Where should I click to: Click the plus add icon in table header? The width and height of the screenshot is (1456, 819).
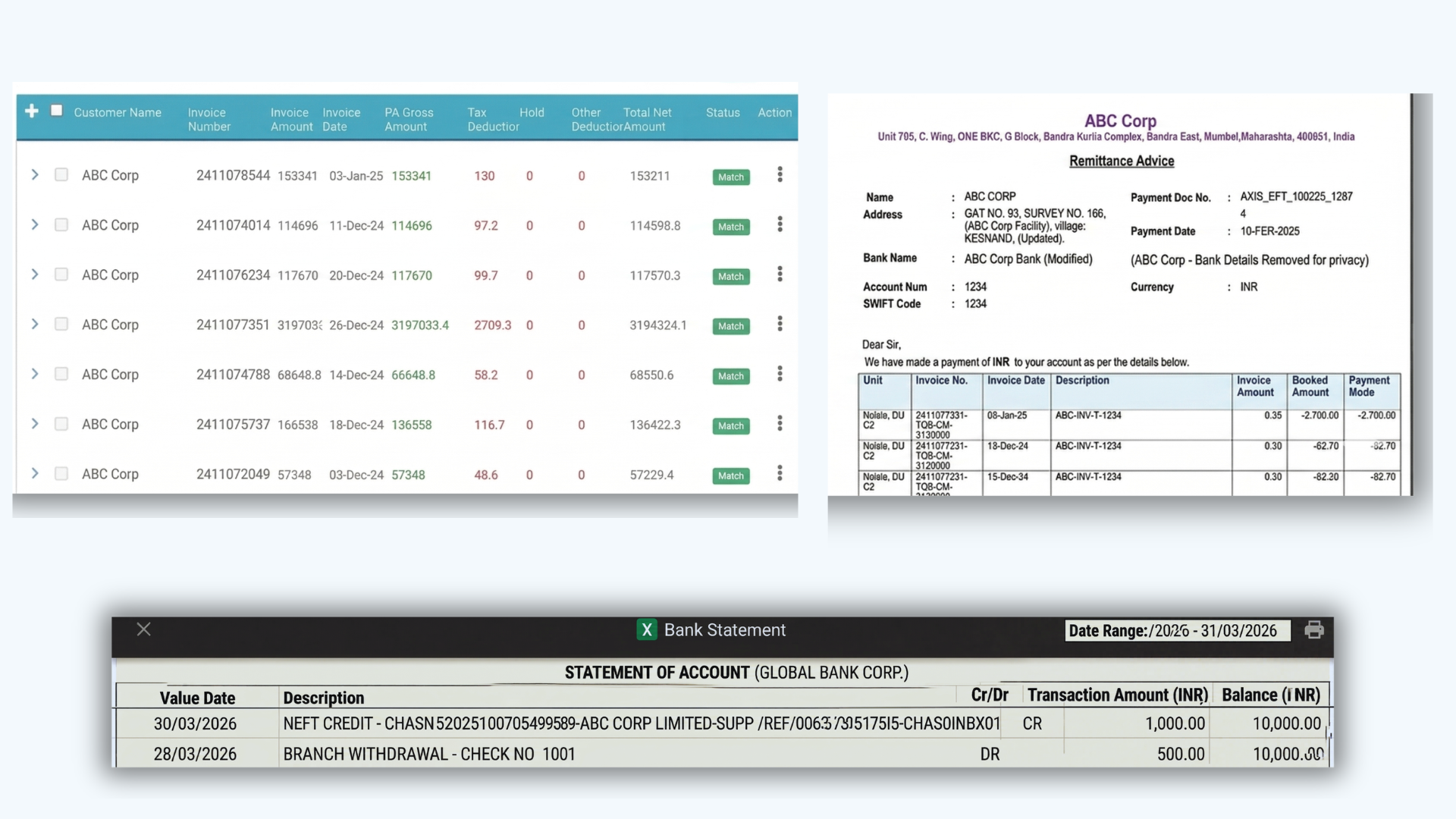(x=31, y=111)
